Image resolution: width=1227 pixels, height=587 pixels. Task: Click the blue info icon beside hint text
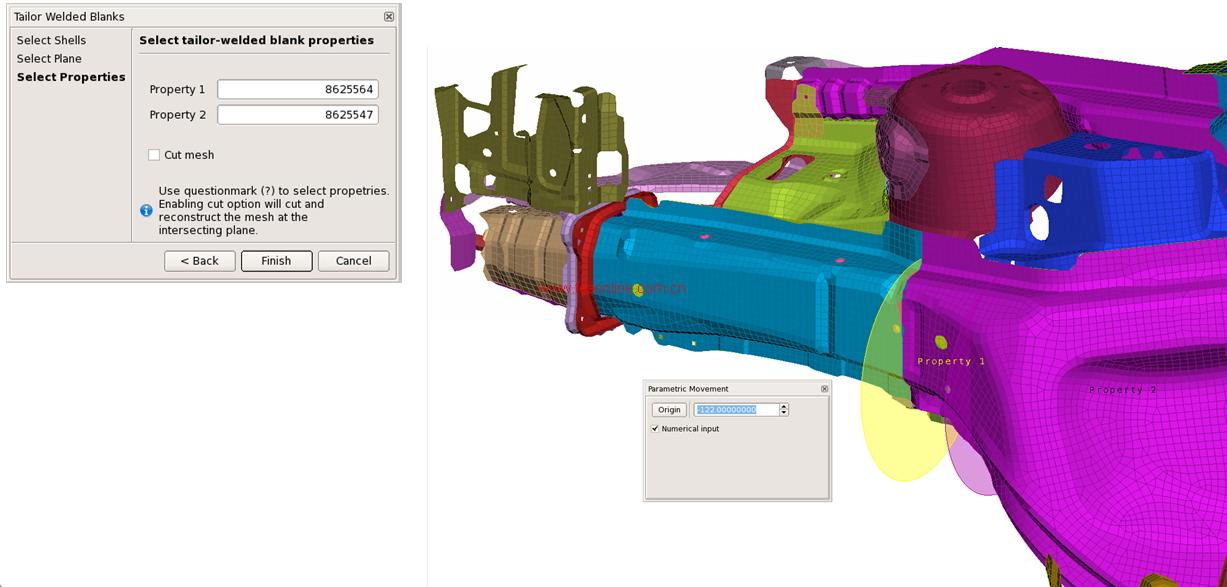click(146, 210)
